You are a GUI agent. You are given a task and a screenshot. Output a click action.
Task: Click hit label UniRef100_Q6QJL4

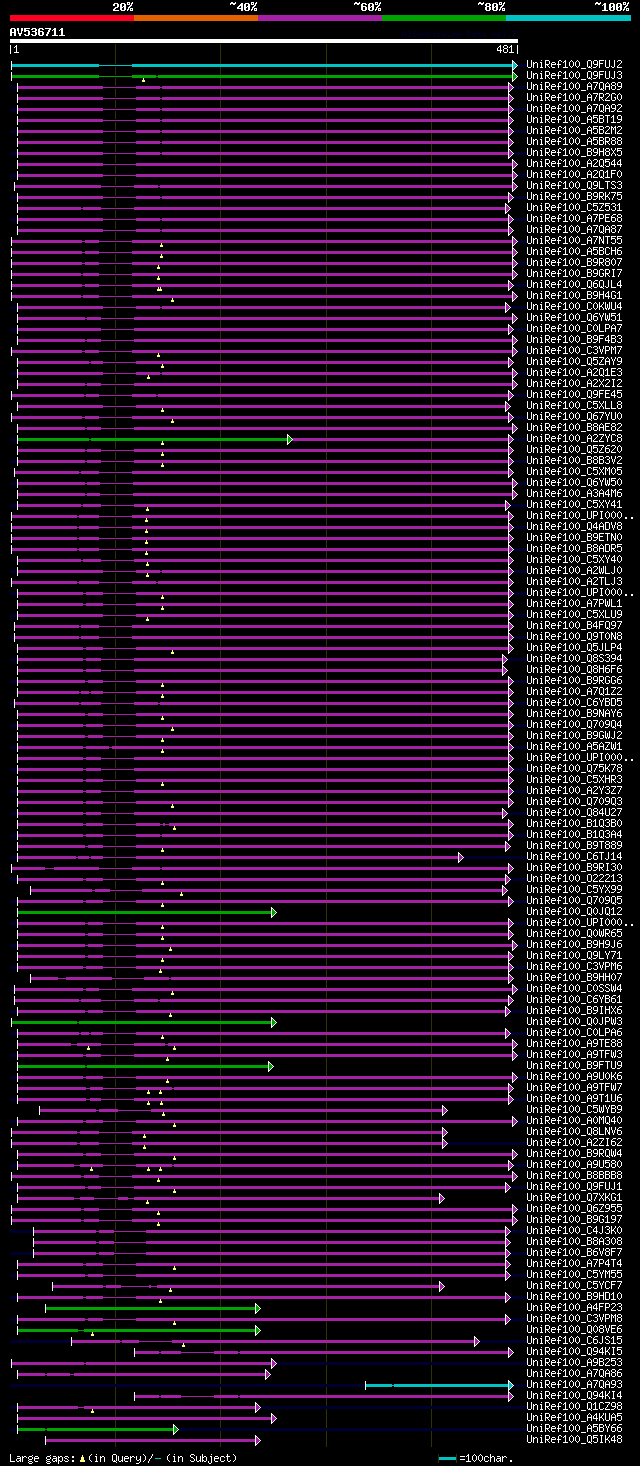point(575,284)
